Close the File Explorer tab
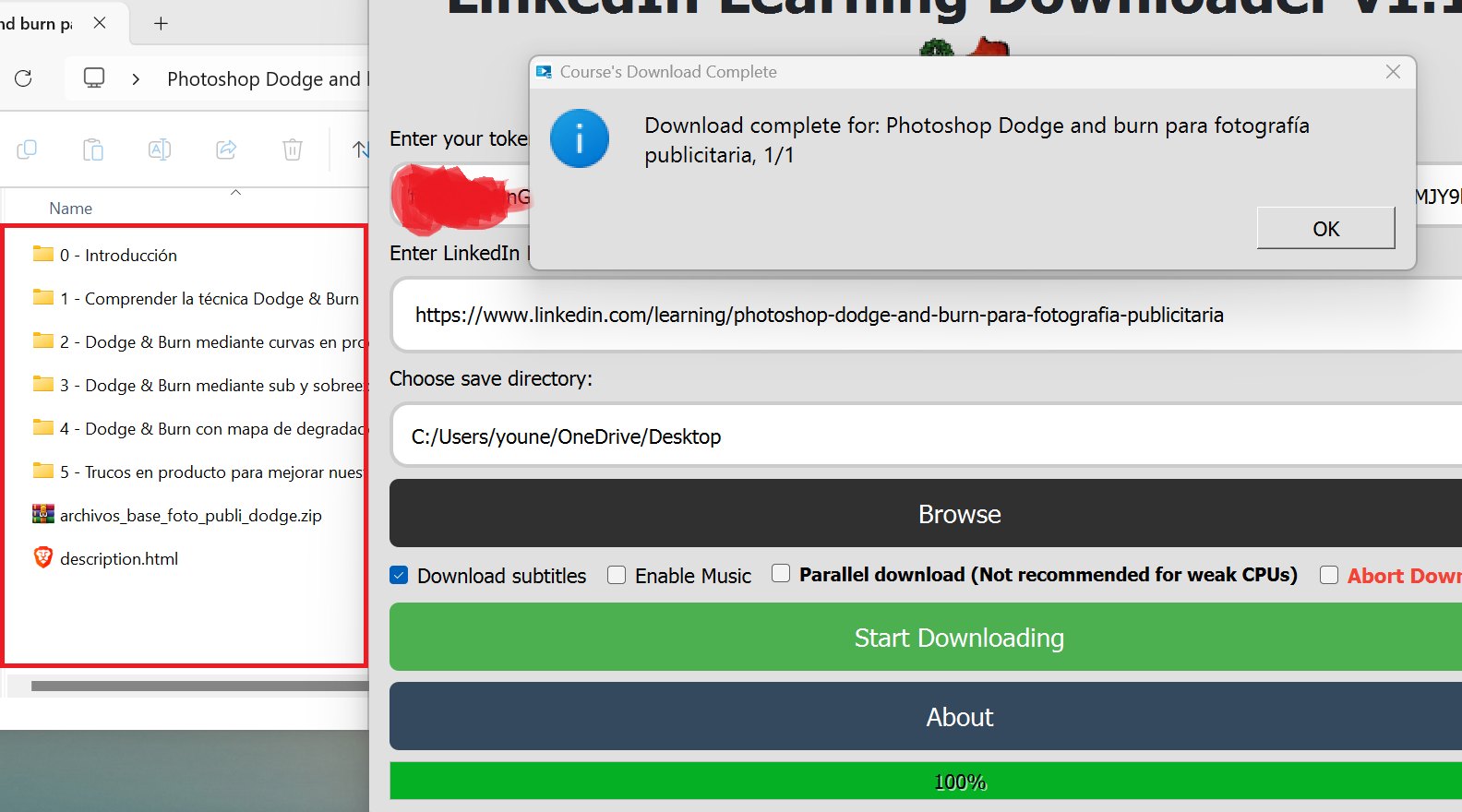 point(100,23)
